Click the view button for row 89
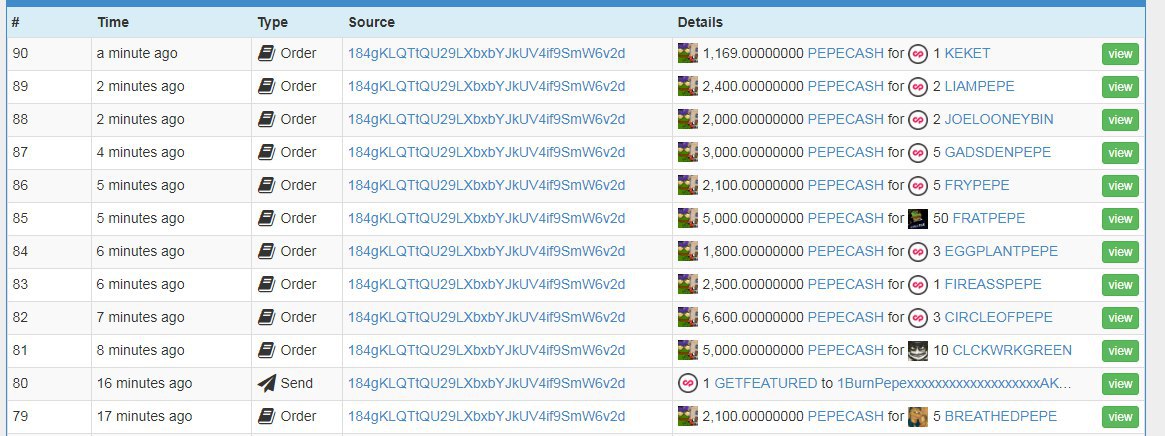This screenshot has height=436, width=1165. coord(1120,87)
